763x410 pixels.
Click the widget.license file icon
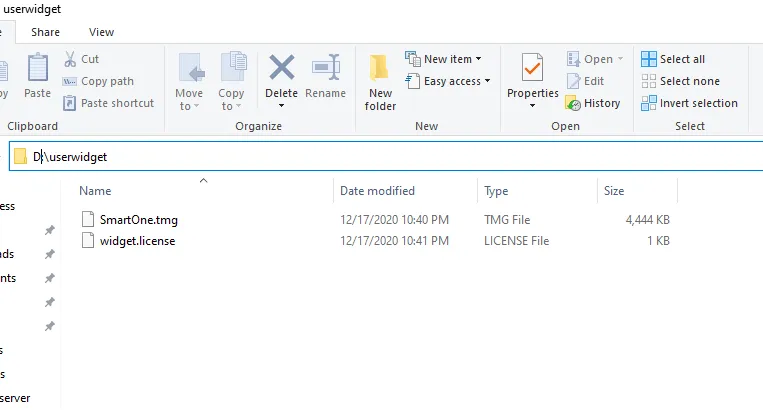(88, 240)
